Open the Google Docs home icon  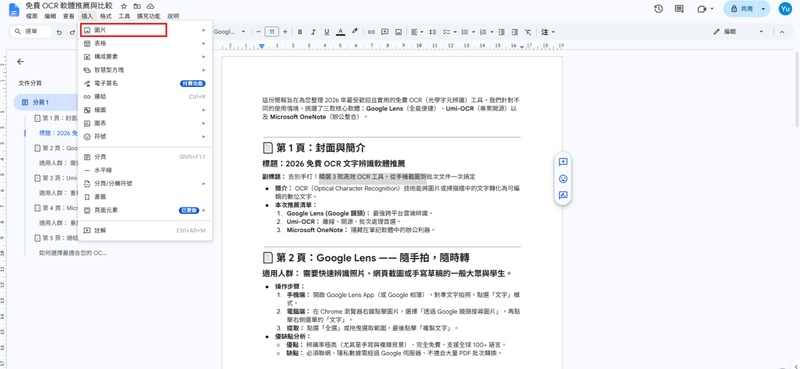(14, 9)
